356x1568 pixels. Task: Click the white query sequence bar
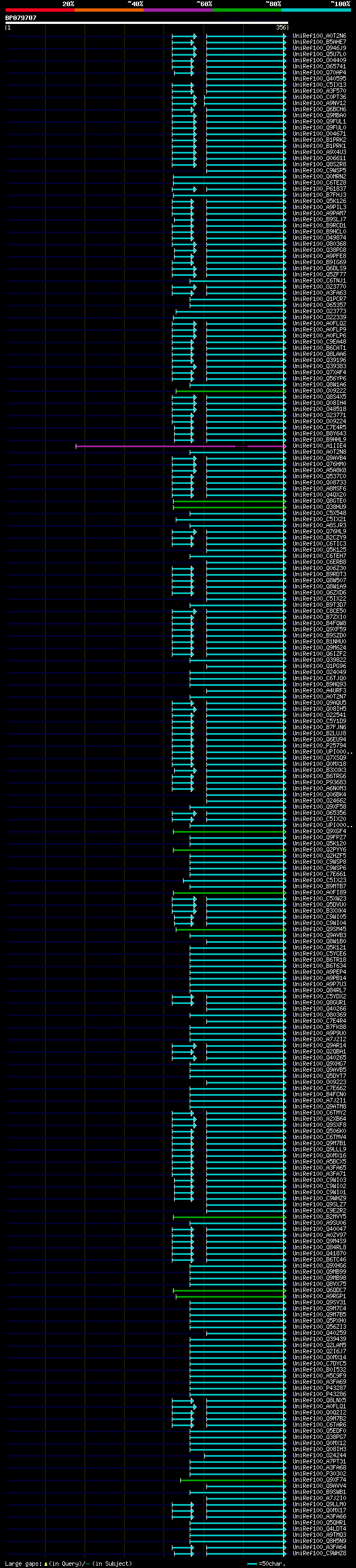click(x=147, y=23)
